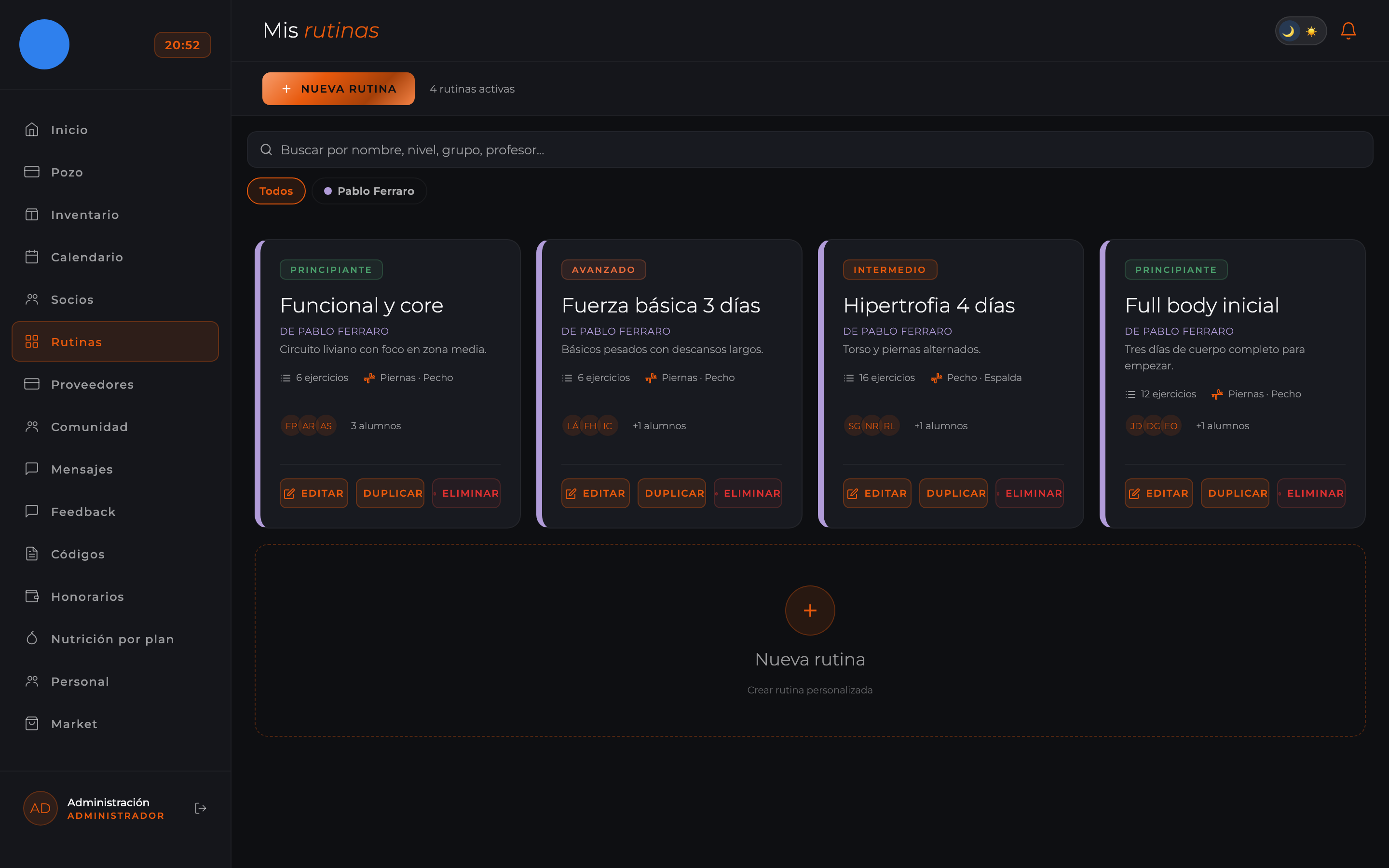This screenshot has width=1389, height=868.
Task: Open Calendario in sidebar
Action: [x=115, y=257]
